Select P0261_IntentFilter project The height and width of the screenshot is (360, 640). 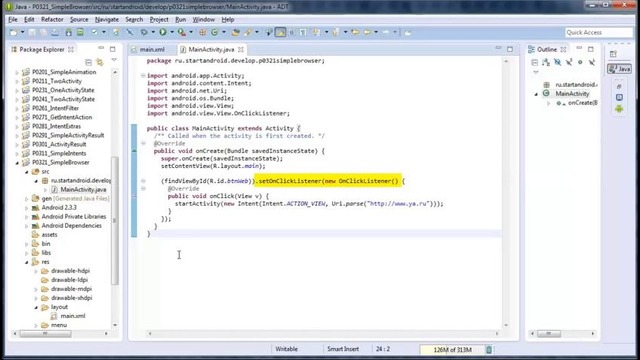(x=56, y=108)
